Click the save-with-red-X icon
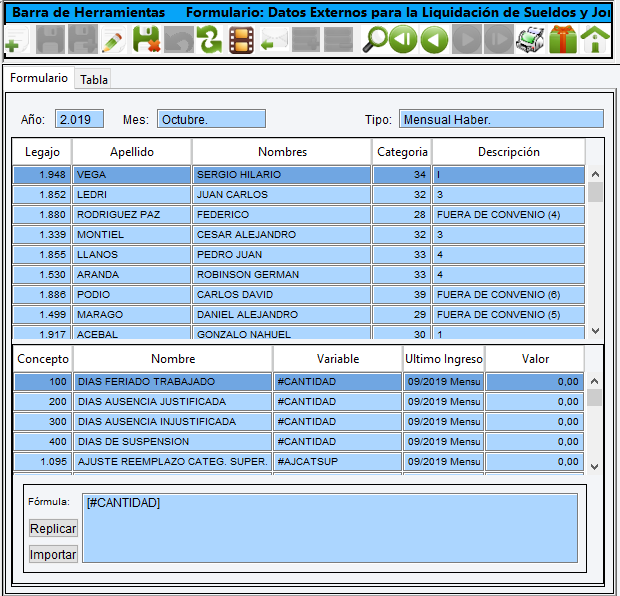This screenshot has height=596, width=620. (146, 41)
